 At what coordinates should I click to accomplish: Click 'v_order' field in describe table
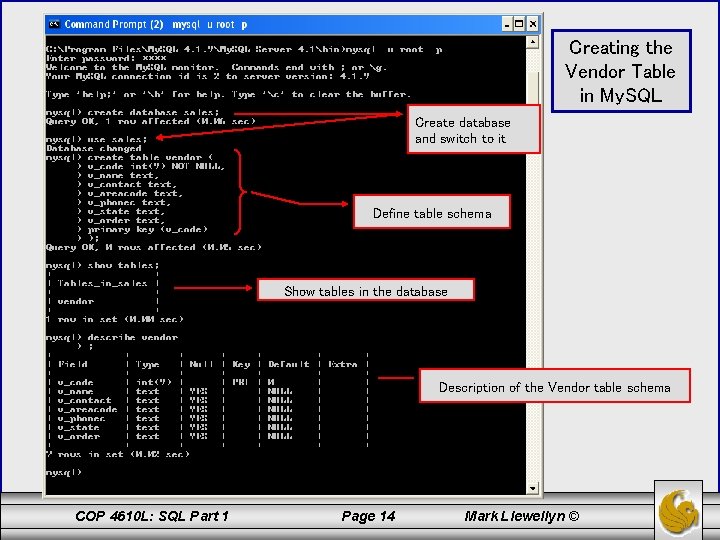pos(79,436)
